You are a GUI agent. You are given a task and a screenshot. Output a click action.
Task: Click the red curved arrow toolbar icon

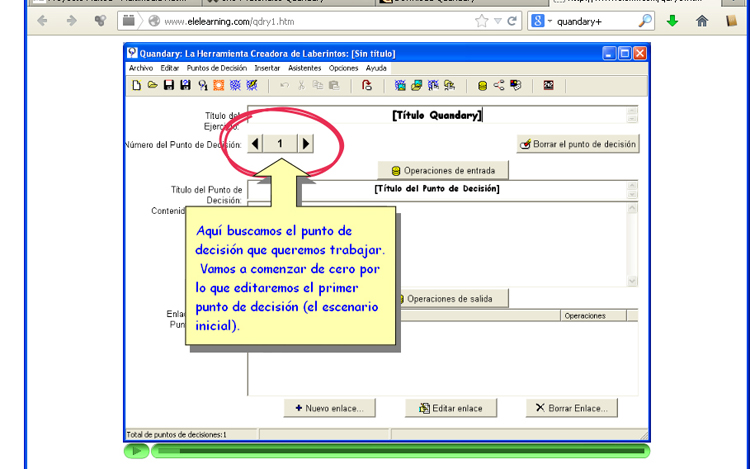point(367,86)
